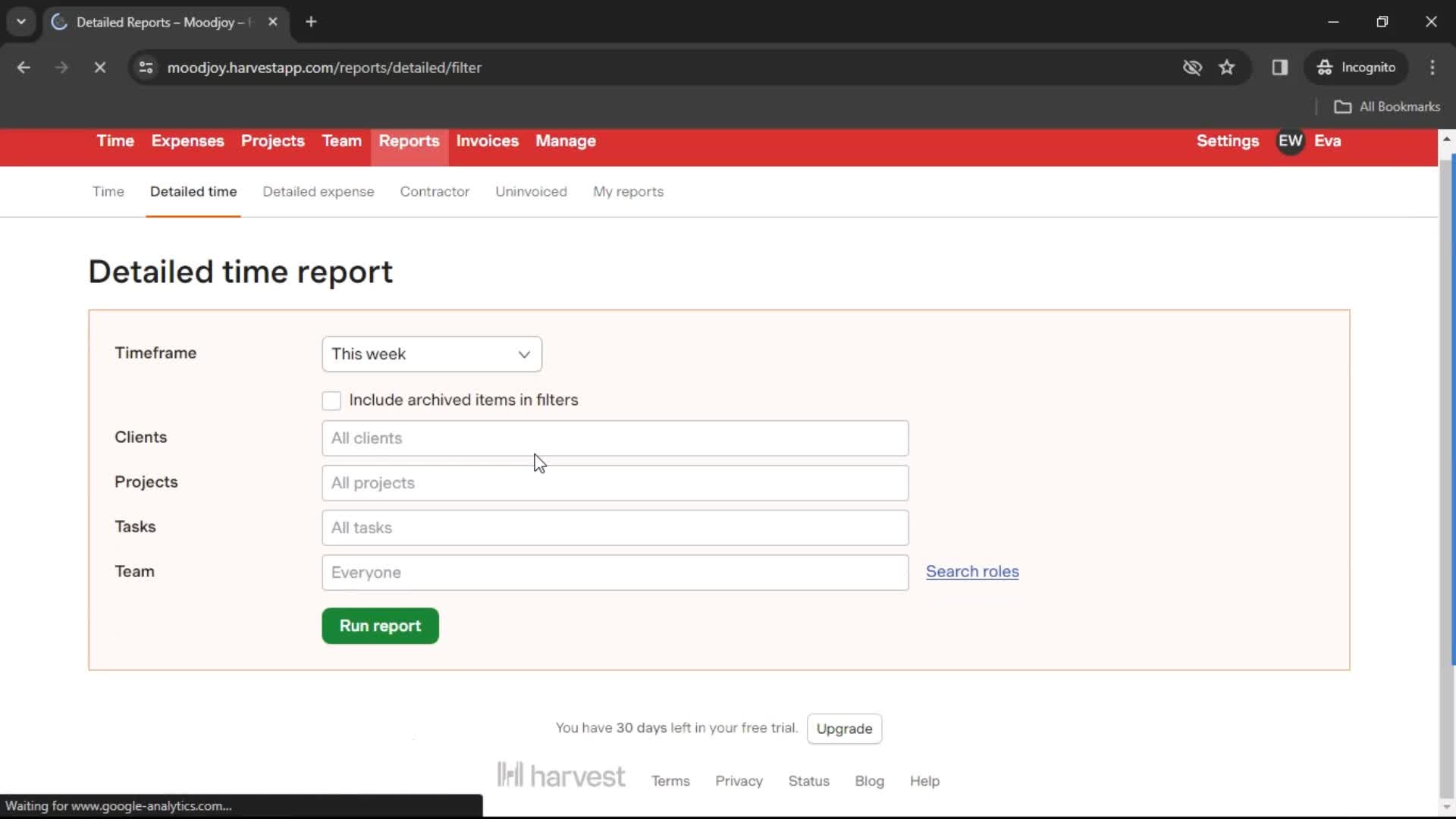Click the Reports navigation icon
This screenshot has width=1456, height=819.
pyautogui.click(x=409, y=141)
